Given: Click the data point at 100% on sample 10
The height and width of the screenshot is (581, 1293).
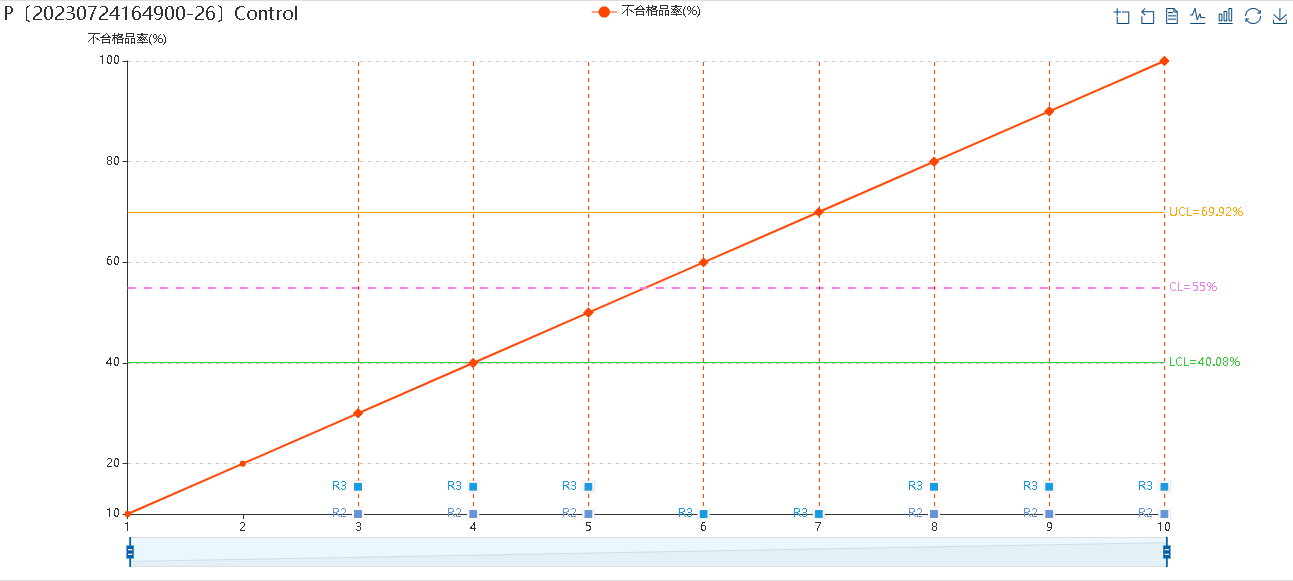Looking at the screenshot, I should (x=1164, y=61).
